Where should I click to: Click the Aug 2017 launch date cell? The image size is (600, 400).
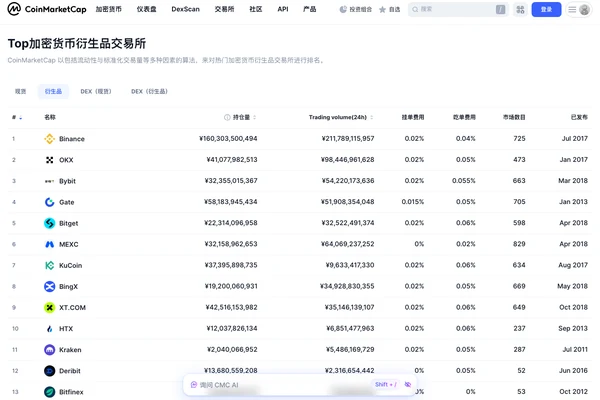tap(572, 265)
